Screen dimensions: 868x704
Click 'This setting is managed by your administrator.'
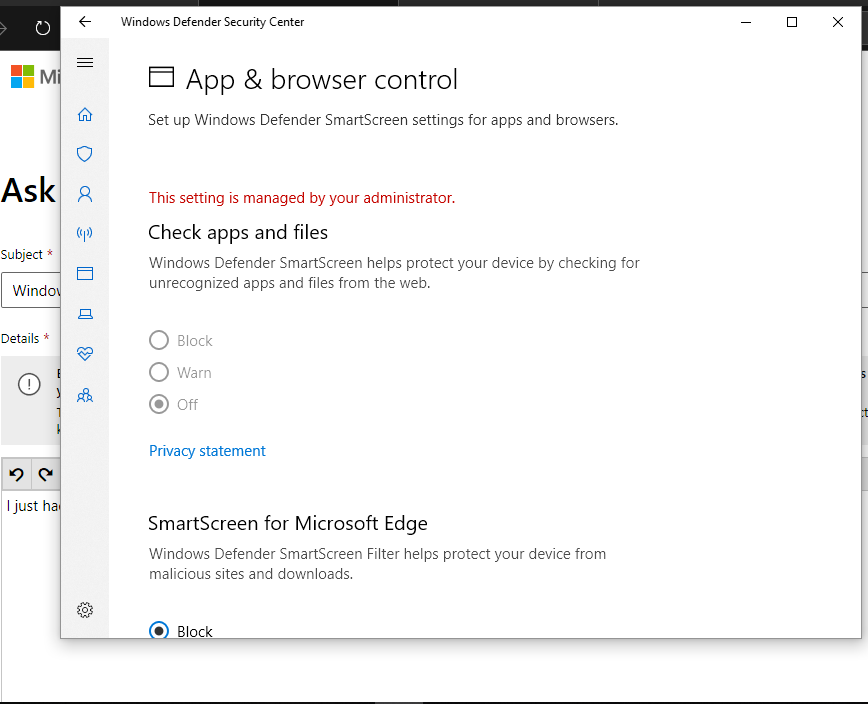point(302,198)
